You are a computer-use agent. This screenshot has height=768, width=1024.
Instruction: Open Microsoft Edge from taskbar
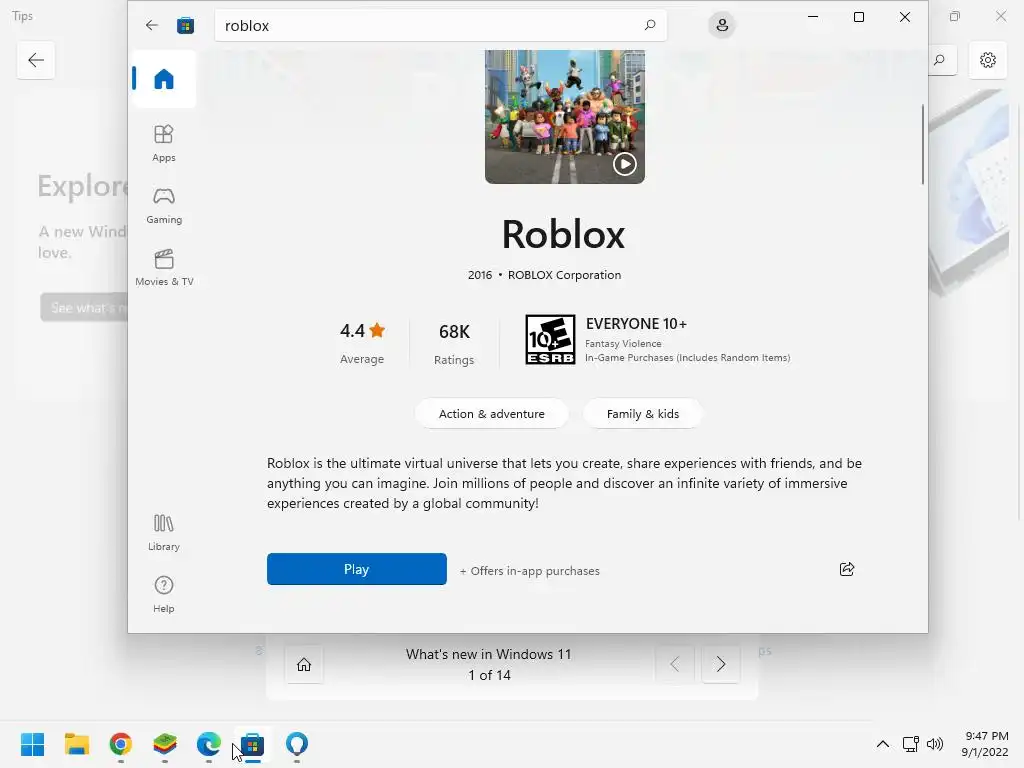[x=208, y=744]
